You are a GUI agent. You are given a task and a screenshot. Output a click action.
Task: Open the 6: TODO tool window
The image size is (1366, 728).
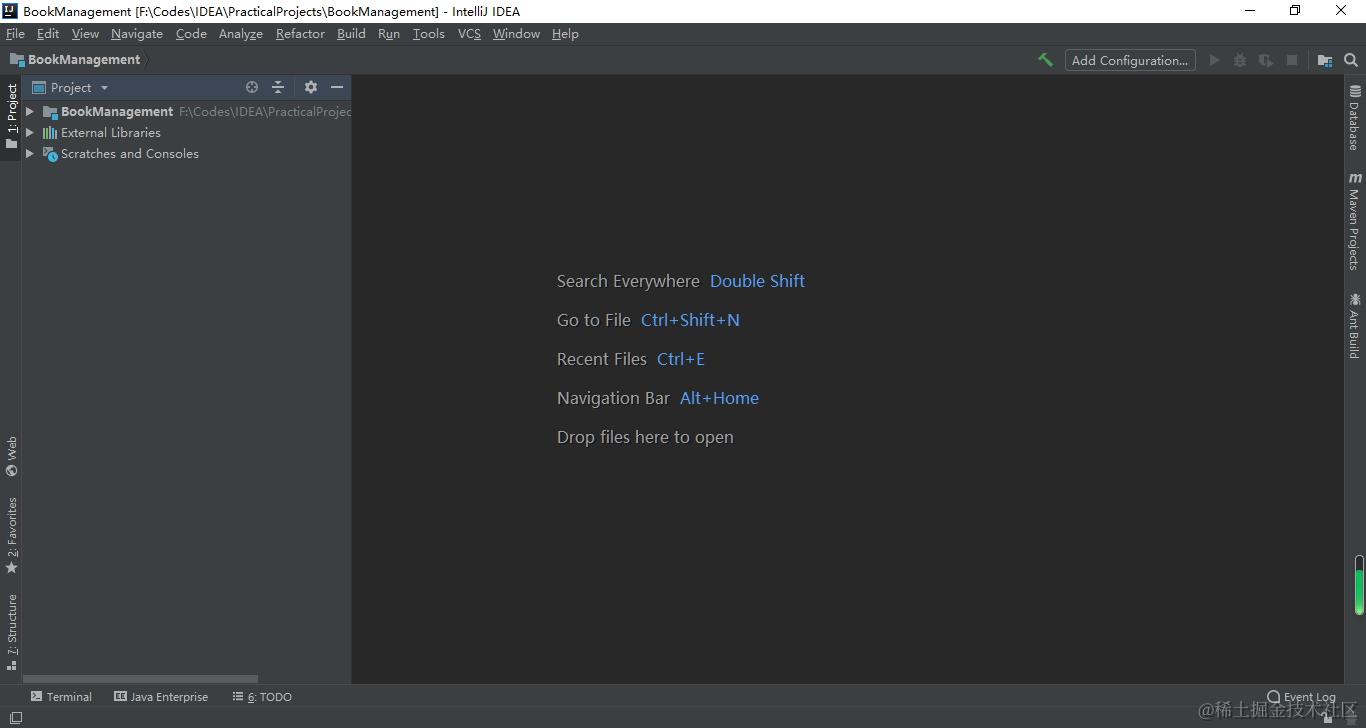click(x=262, y=697)
